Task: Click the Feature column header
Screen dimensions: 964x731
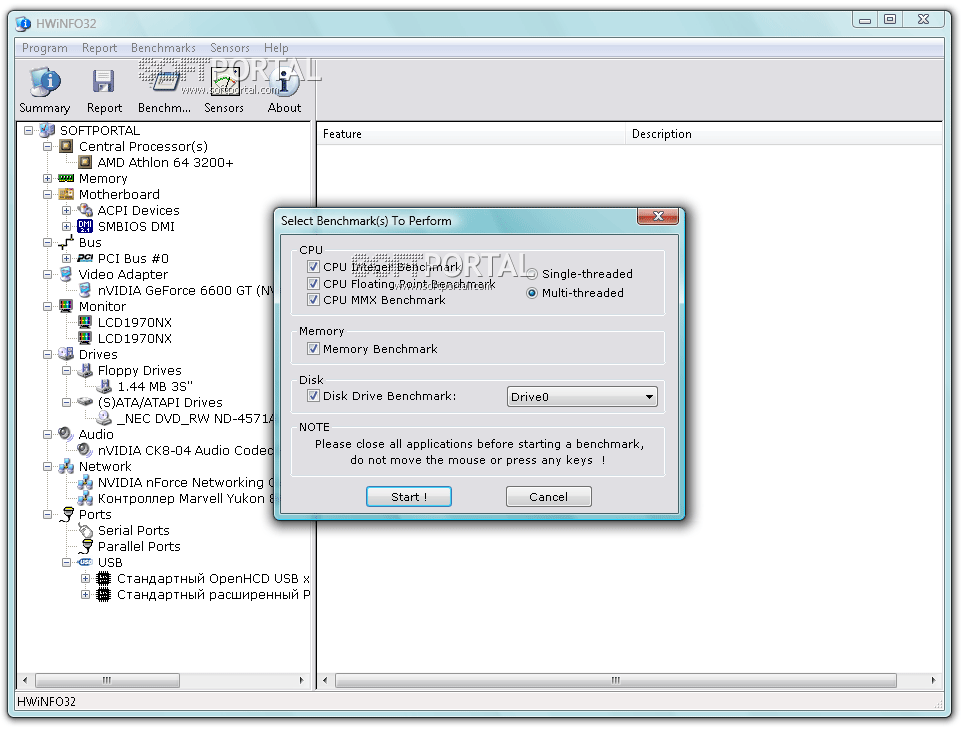Action: [471, 134]
